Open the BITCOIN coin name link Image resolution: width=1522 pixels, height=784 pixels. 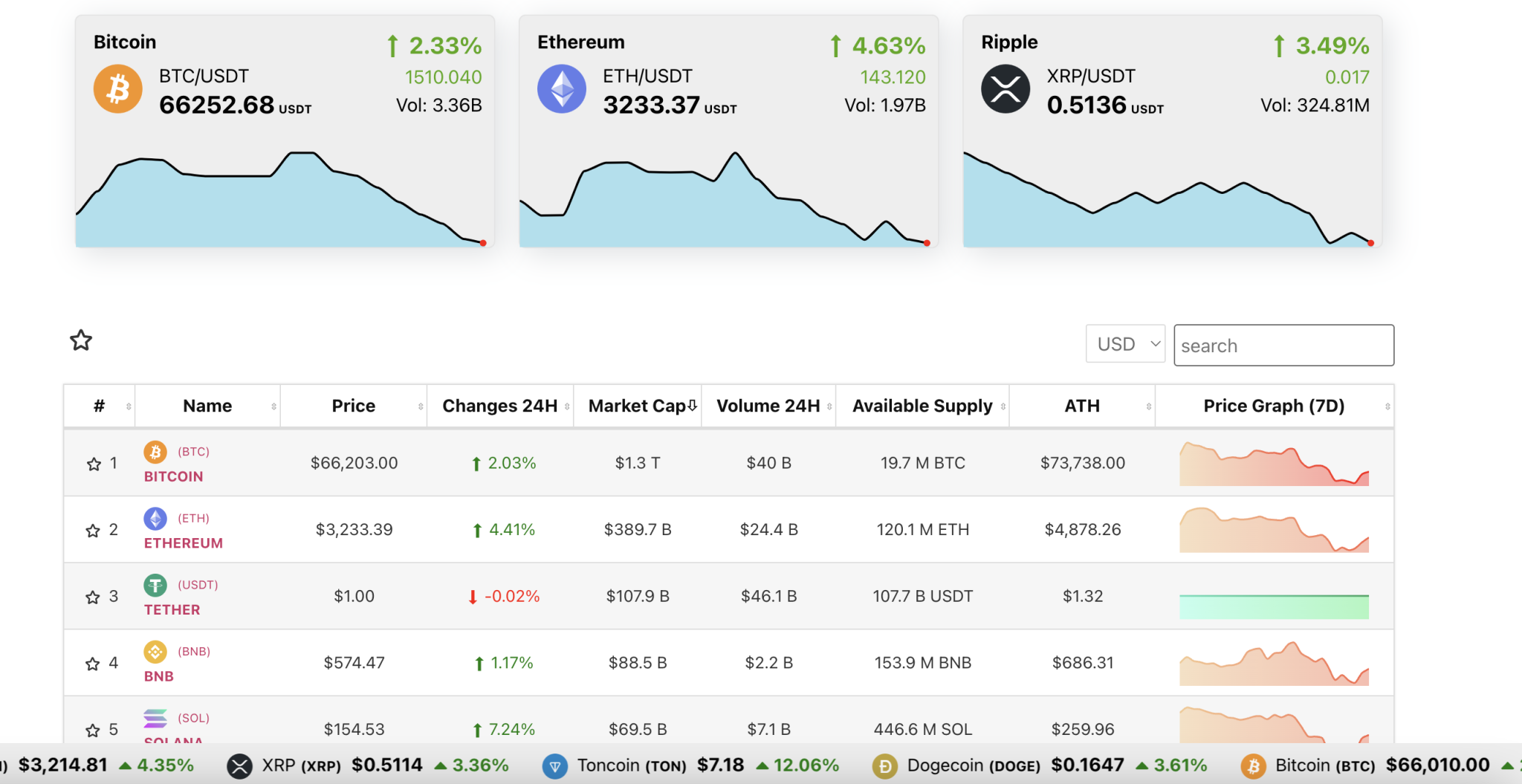pyautogui.click(x=173, y=476)
